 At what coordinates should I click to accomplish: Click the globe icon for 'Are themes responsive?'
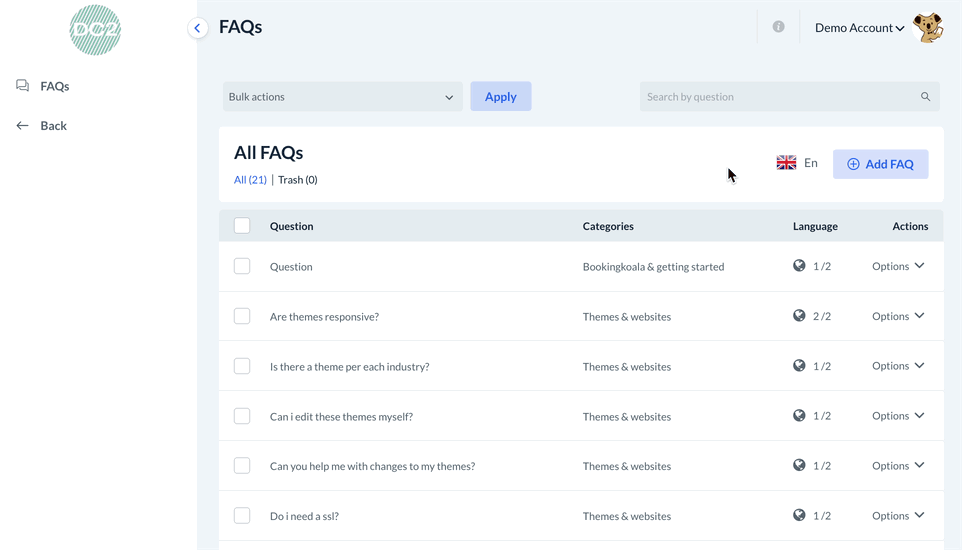point(799,316)
